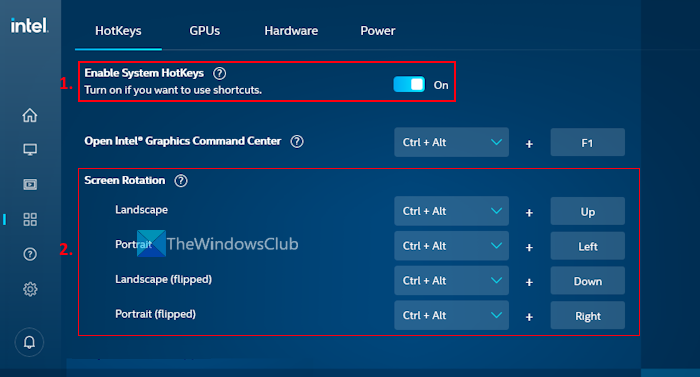Click the Up key field for Landscape
700x377 pixels.
(x=588, y=211)
